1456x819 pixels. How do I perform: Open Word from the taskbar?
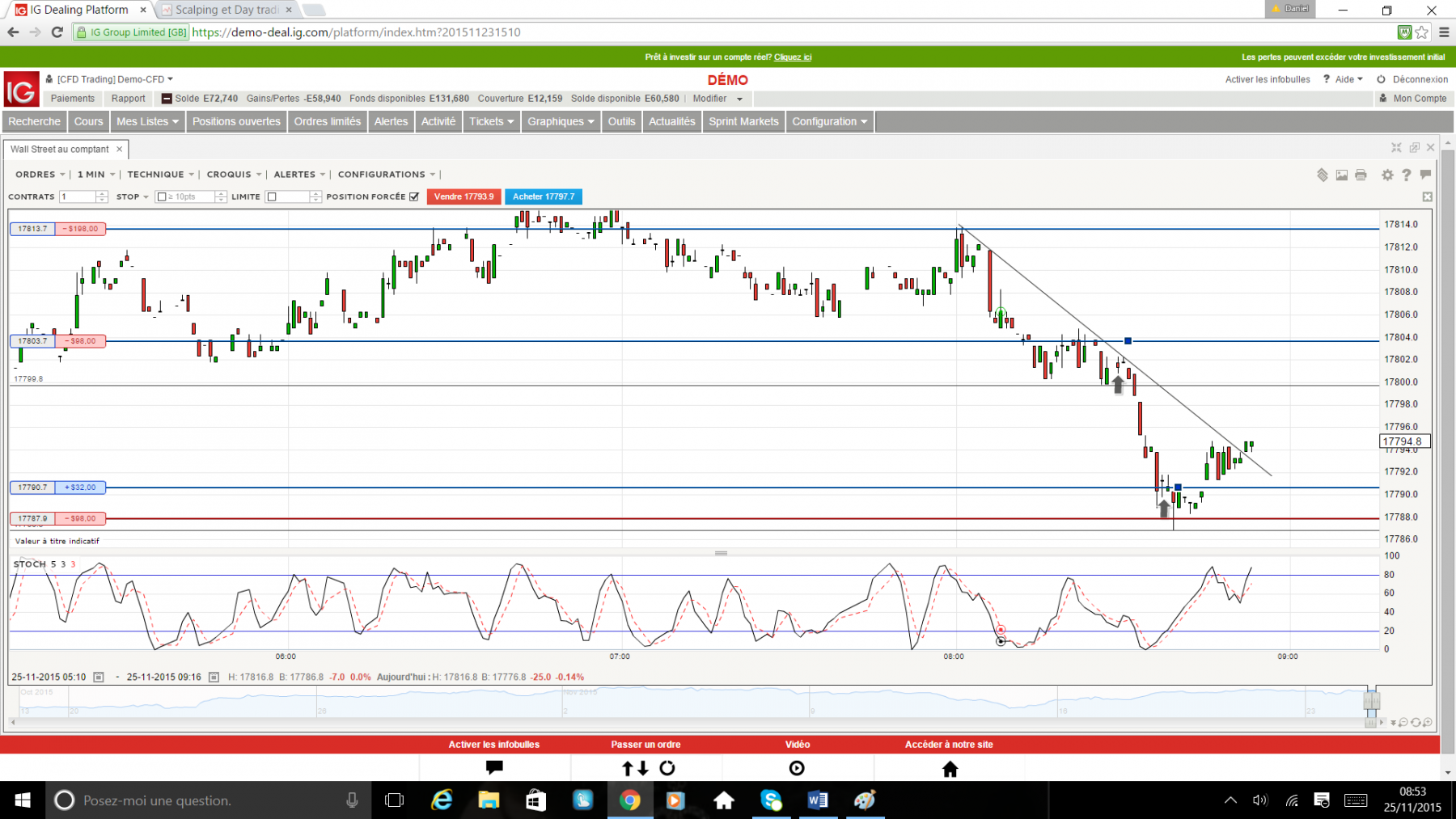[x=818, y=800]
